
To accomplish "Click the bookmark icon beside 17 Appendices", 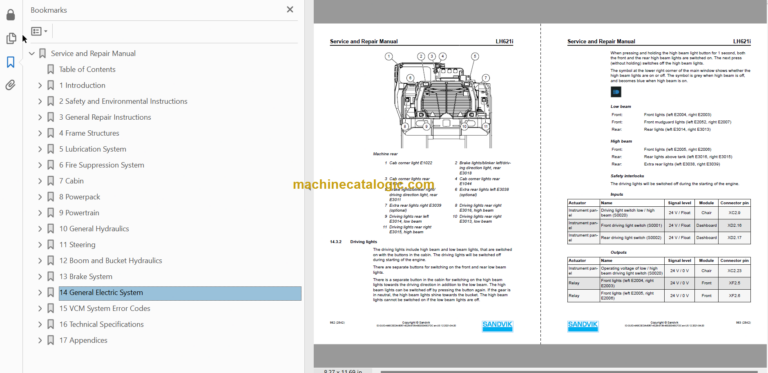I will pos(50,340).
